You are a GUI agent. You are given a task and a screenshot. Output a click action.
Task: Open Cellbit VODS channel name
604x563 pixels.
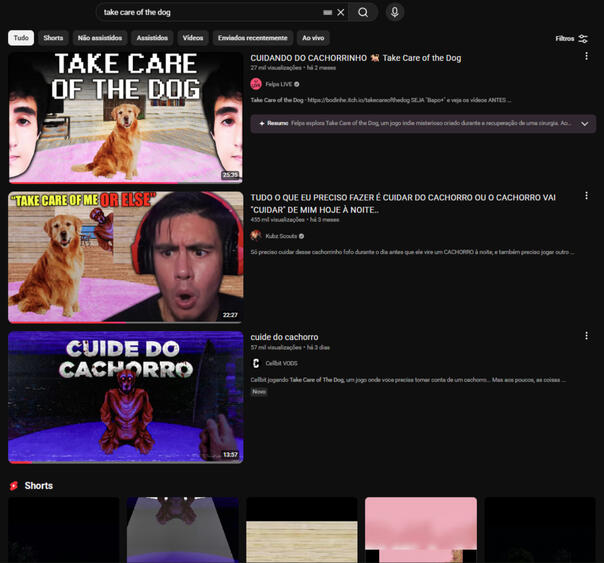(281, 363)
